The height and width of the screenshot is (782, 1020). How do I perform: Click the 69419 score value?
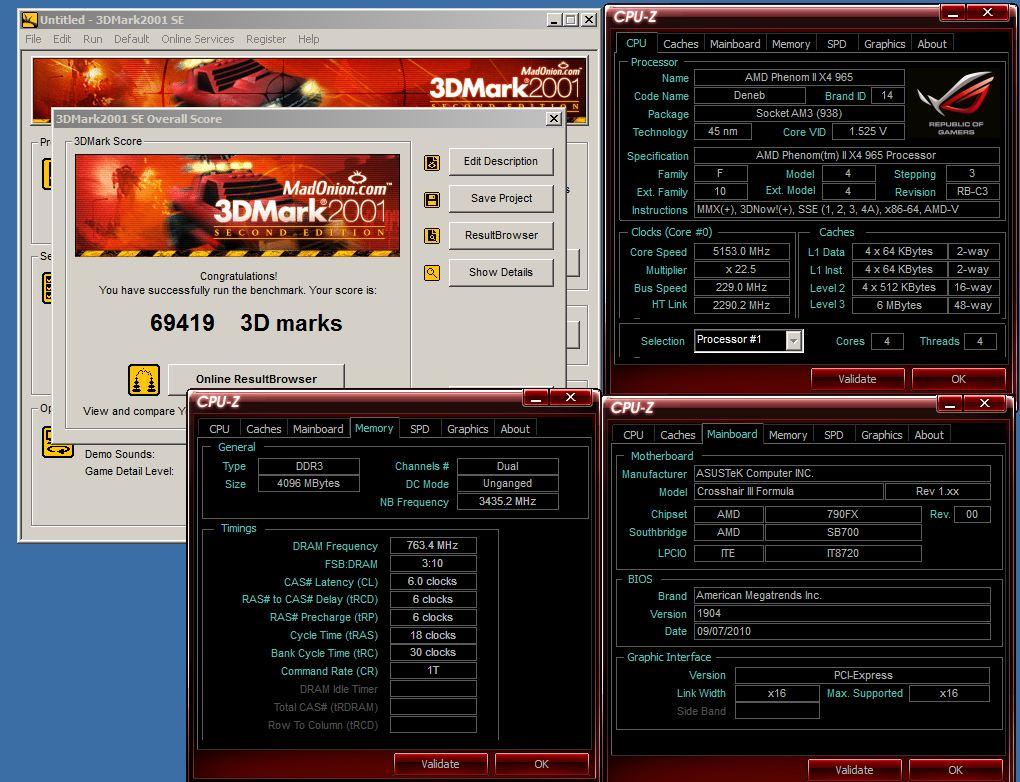(182, 323)
